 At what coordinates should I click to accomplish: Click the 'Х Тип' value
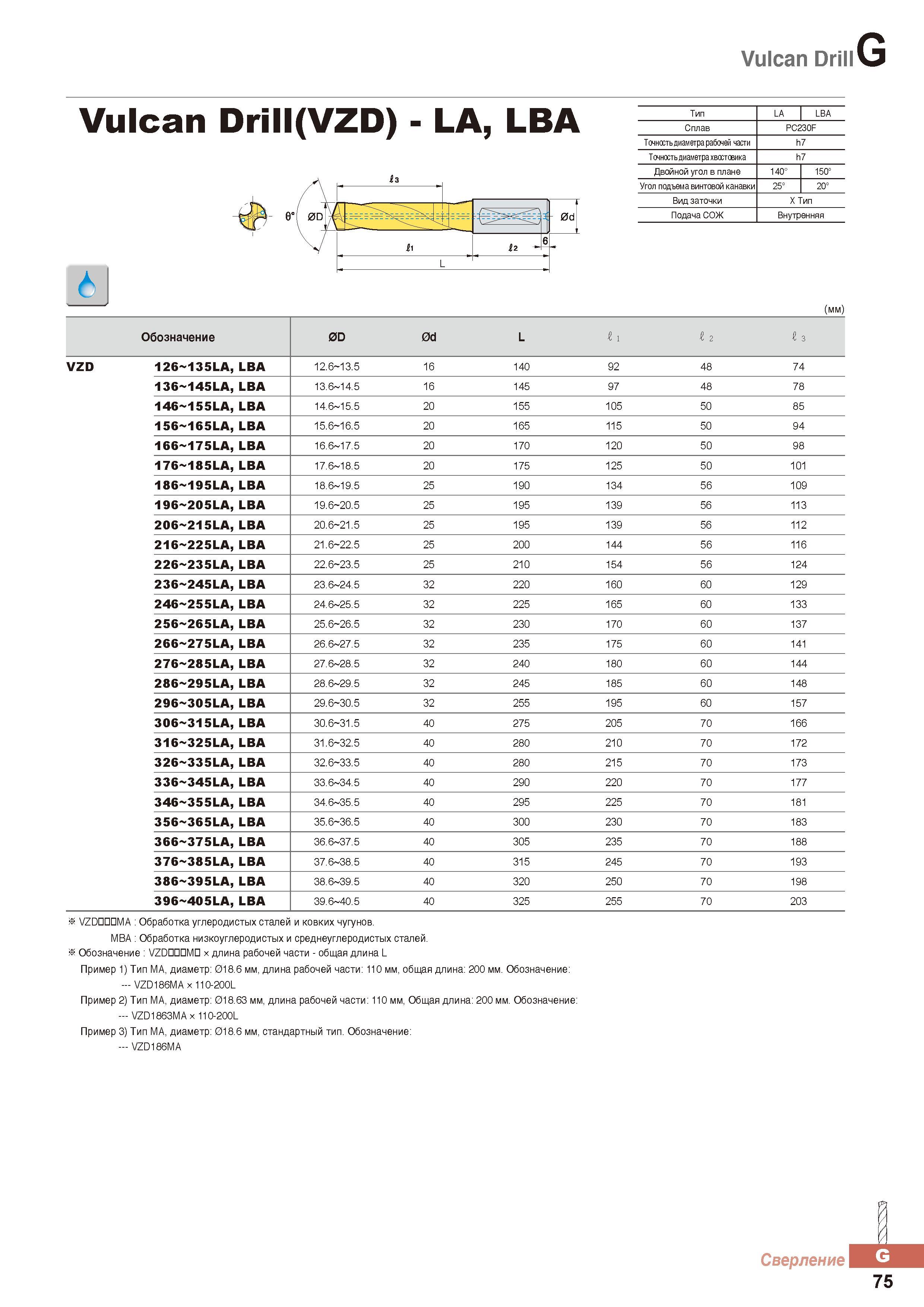(800, 200)
